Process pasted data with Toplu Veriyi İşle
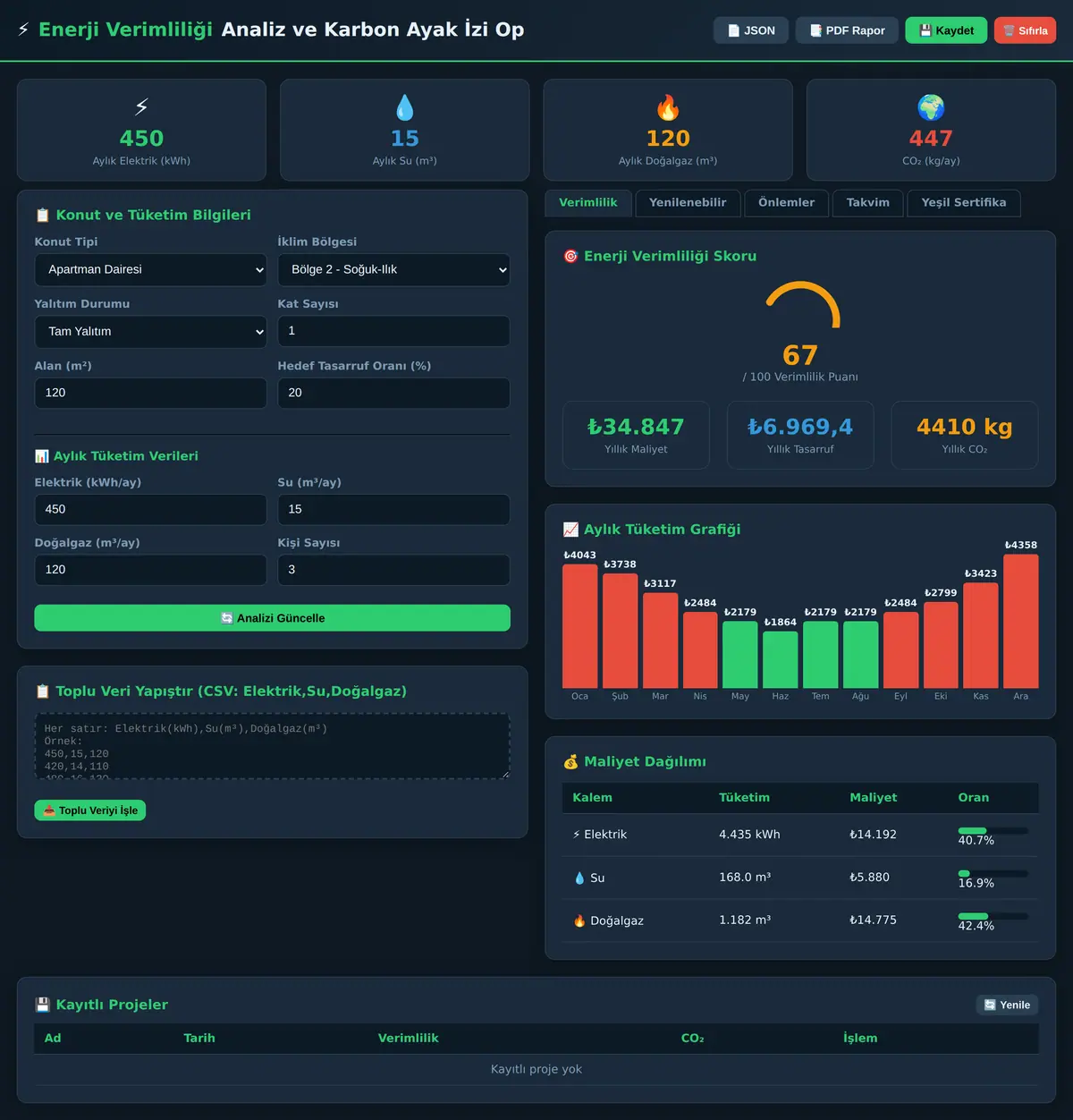The height and width of the screenshot is (1120, 1073). tap(90, 810)
